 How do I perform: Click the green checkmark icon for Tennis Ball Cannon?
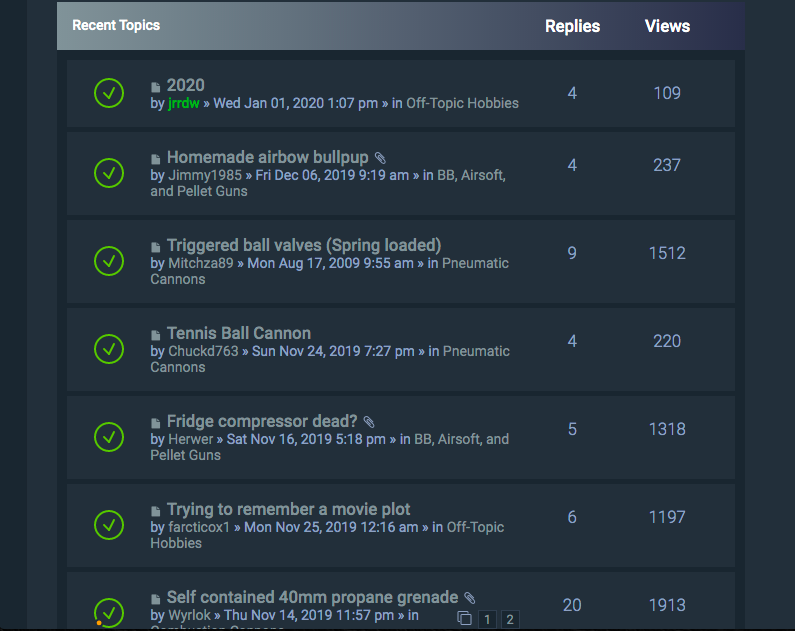(109, 349)
